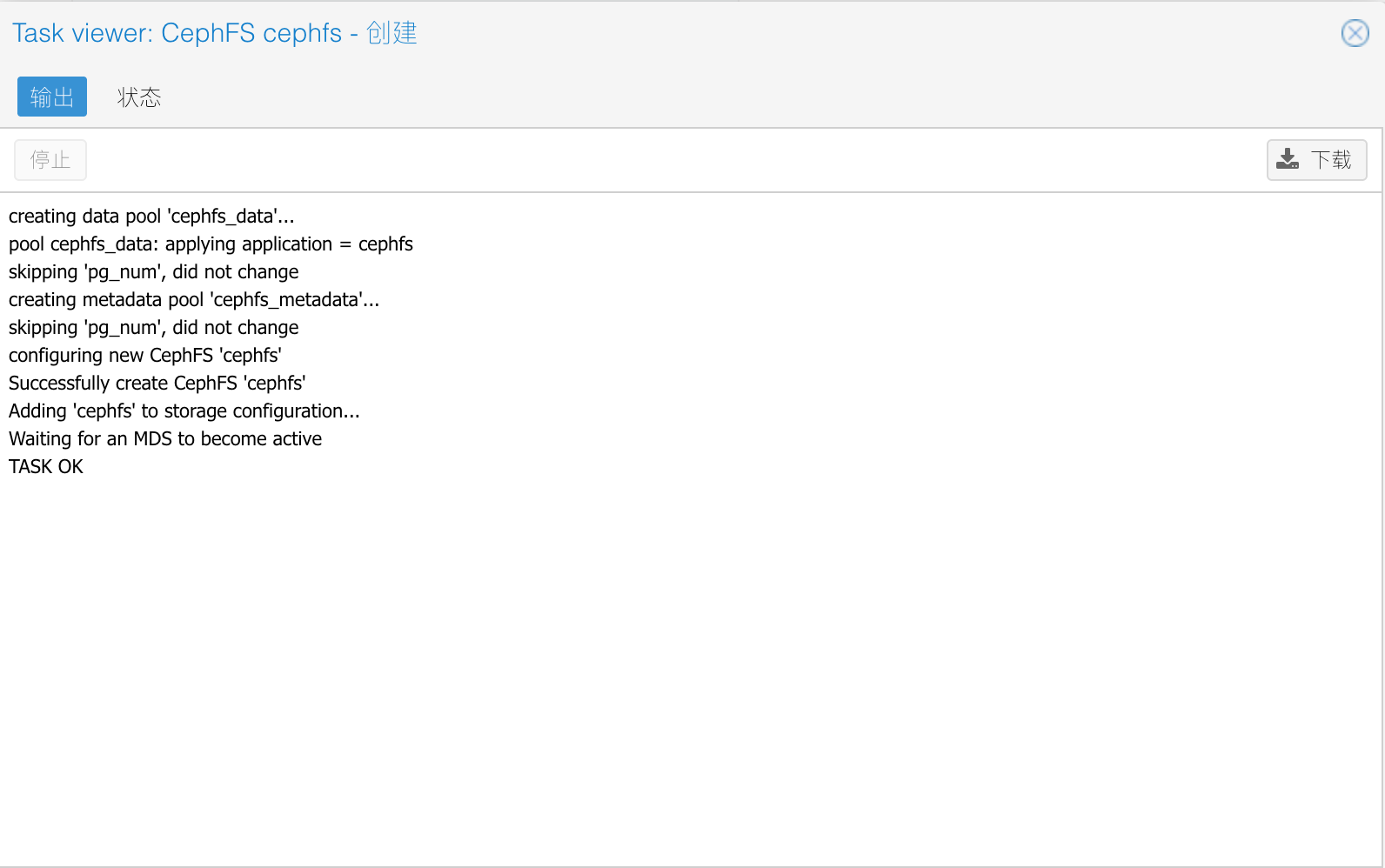Select the "creating data pool 'cephfs_data'" log line

click(151, 216)
